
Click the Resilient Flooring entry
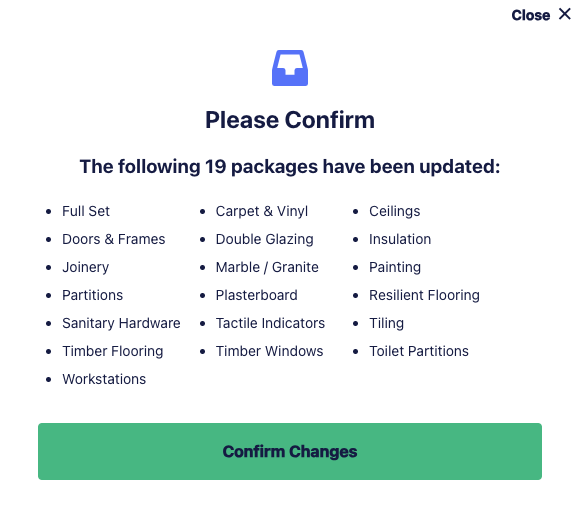pos(424,295)
